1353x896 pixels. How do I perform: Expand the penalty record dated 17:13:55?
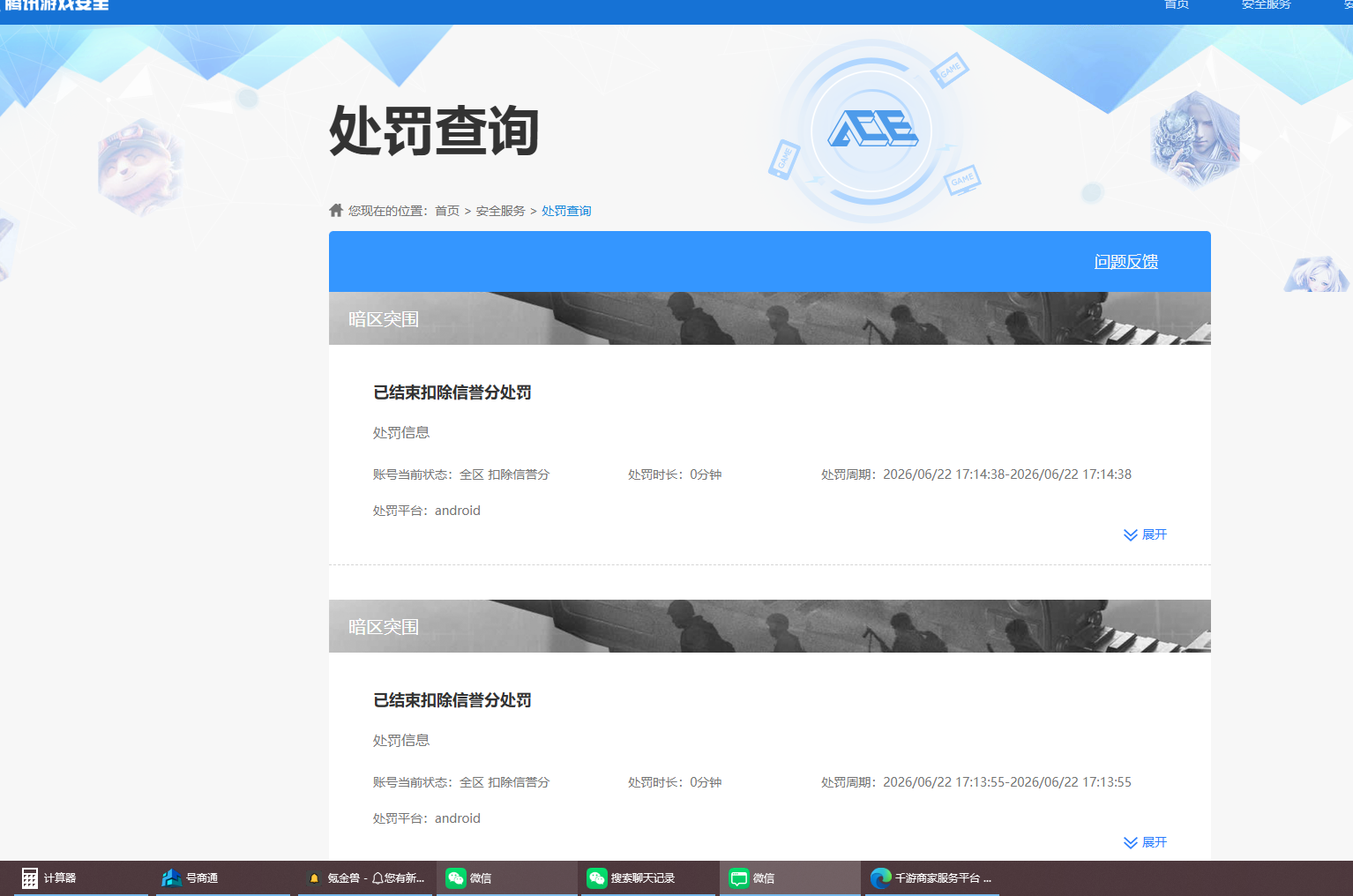click(1145, 842)
